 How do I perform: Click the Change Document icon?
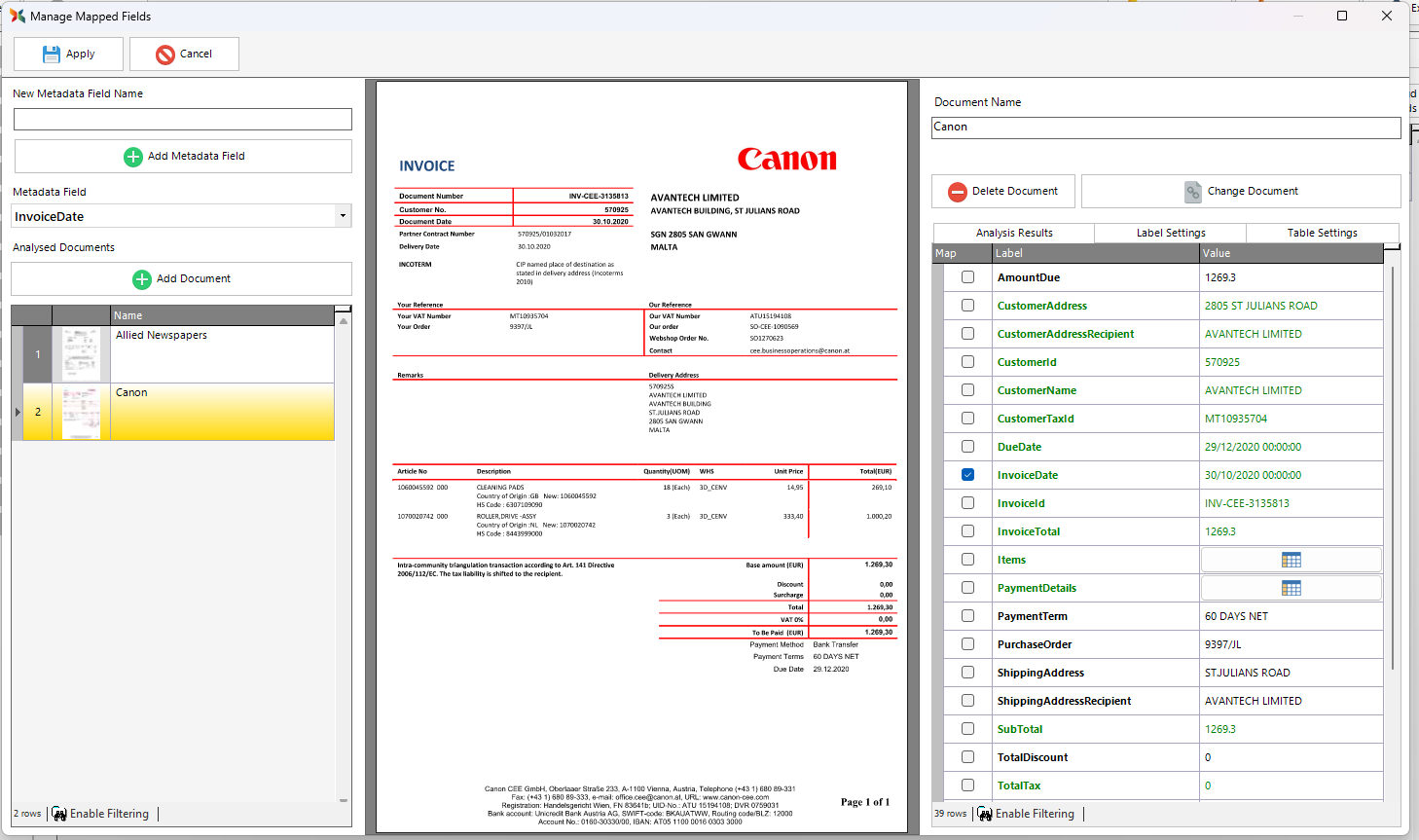click(1193, 192)
